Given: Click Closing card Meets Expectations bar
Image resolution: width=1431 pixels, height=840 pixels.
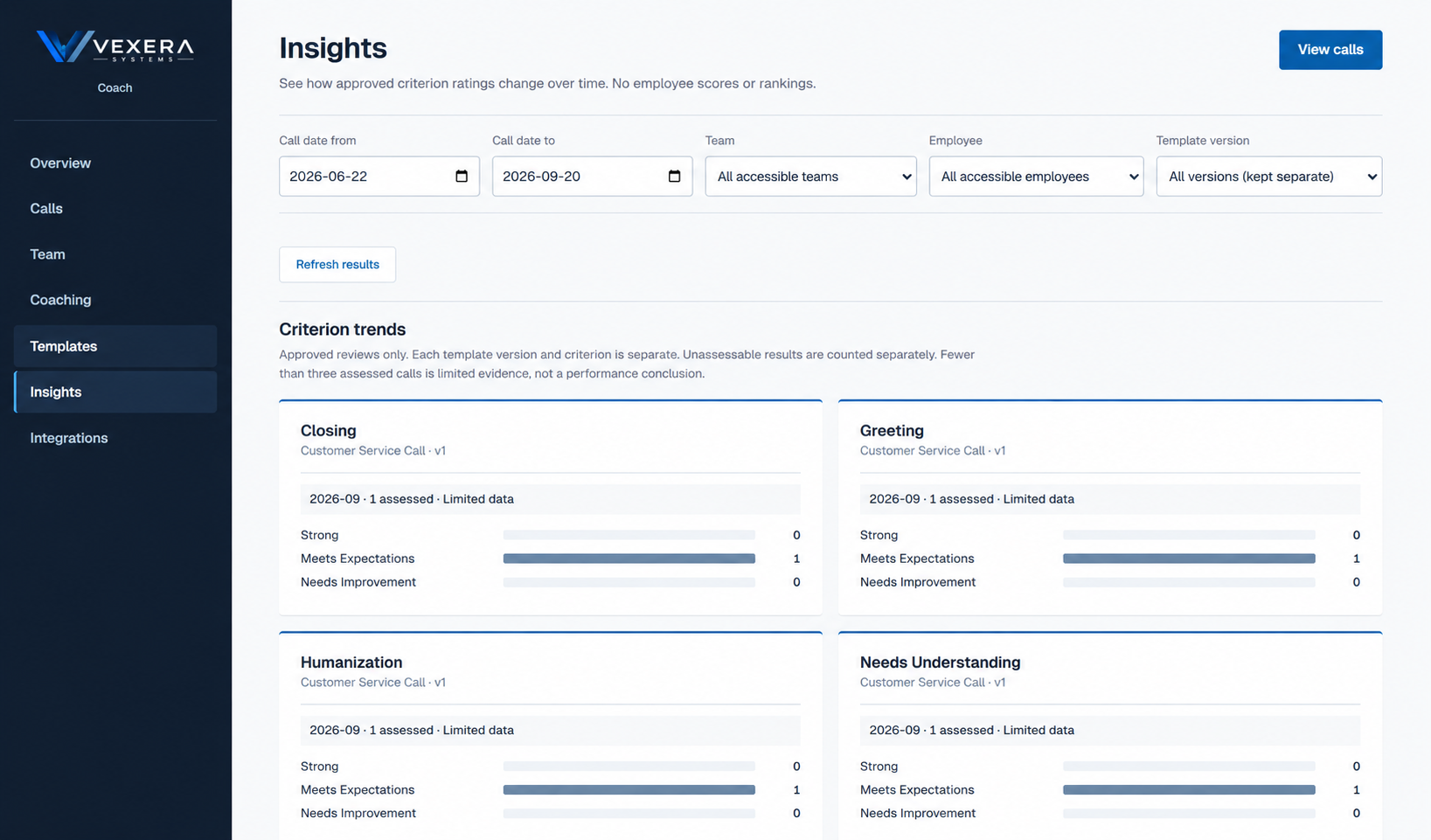Looking at the screenshot, I should click(x=629, y=559).
